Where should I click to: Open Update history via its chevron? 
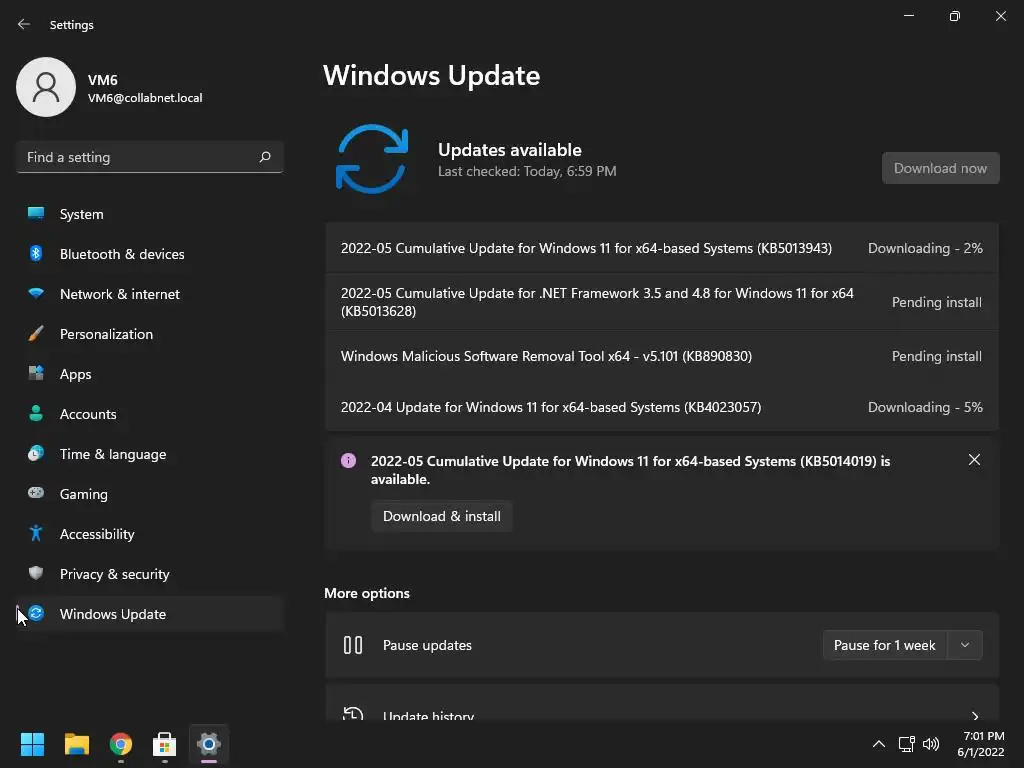(975, 716)
